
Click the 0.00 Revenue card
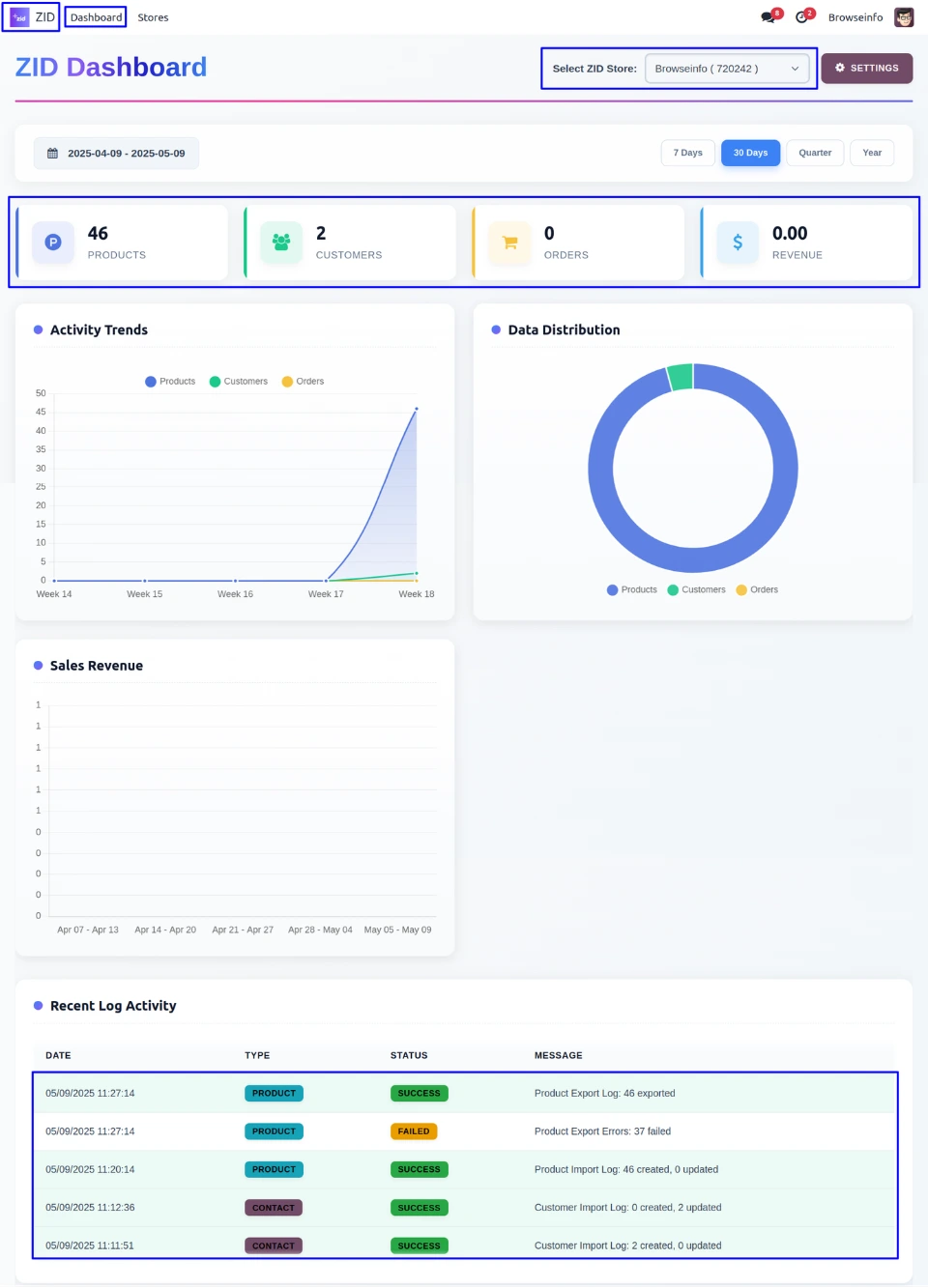tap(806, 243)
